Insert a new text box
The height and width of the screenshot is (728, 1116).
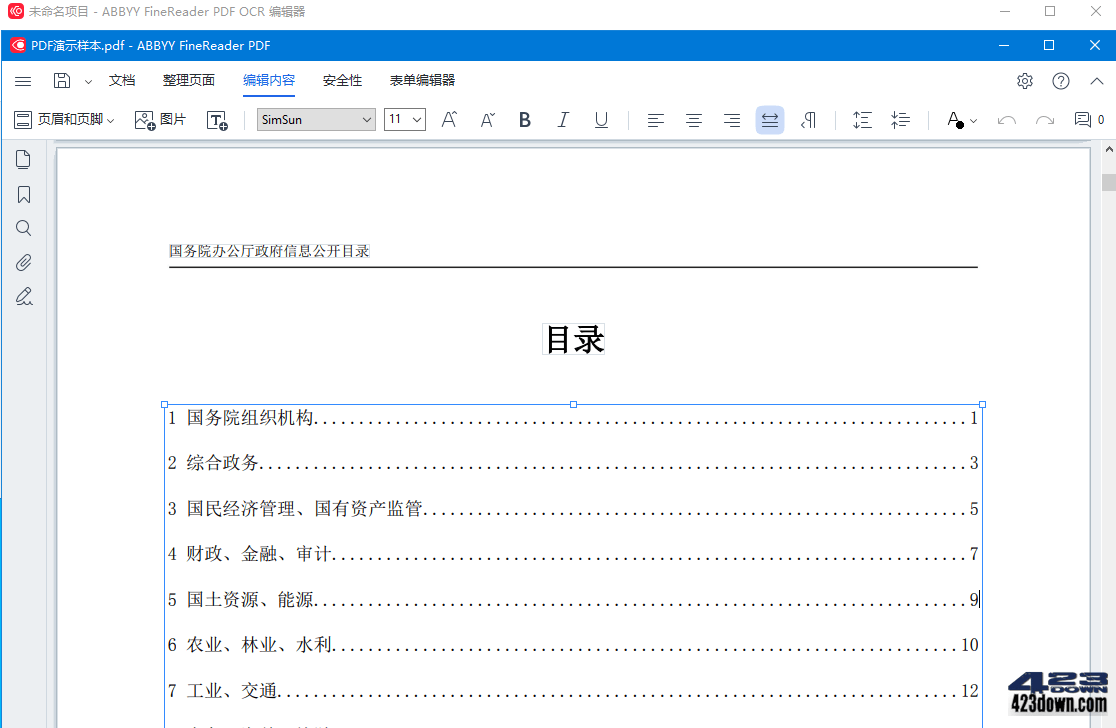(217, 120)
